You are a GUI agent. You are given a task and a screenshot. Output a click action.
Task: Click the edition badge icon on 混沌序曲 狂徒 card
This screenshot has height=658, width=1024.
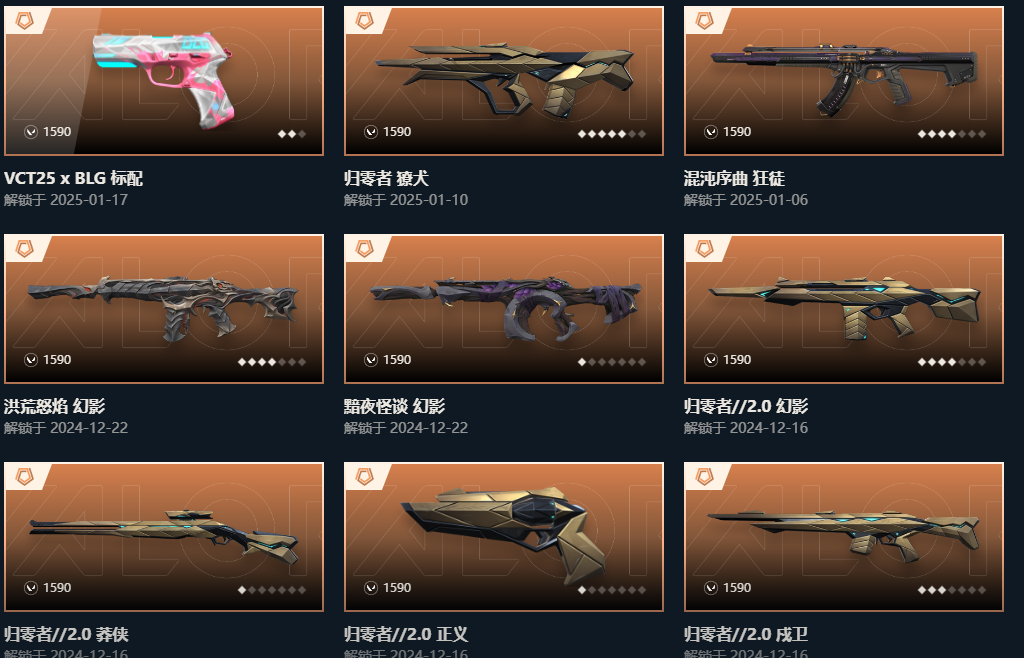704,21
